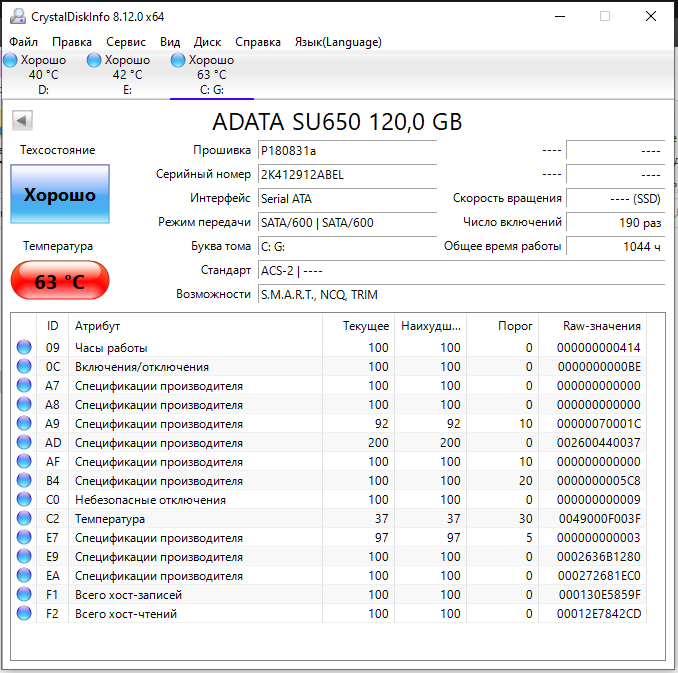This screenshot has height=673, width=678.
Task: Open the Файл menu
Action: 23,42
